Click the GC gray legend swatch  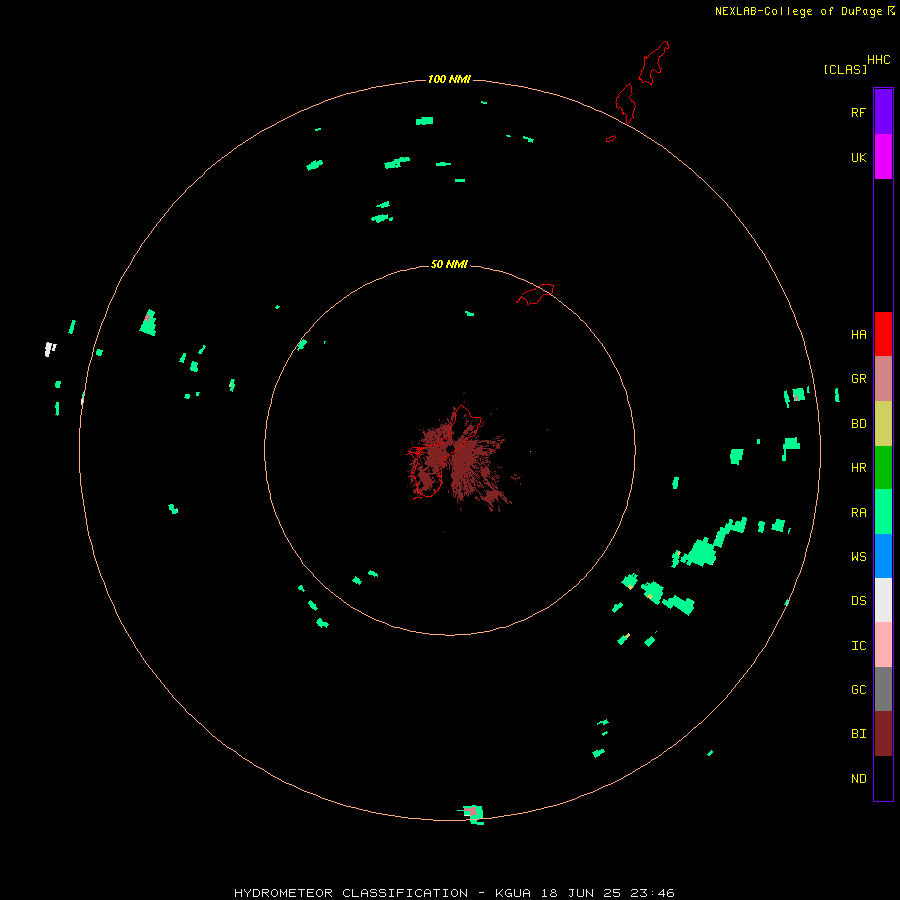[883, 689]
